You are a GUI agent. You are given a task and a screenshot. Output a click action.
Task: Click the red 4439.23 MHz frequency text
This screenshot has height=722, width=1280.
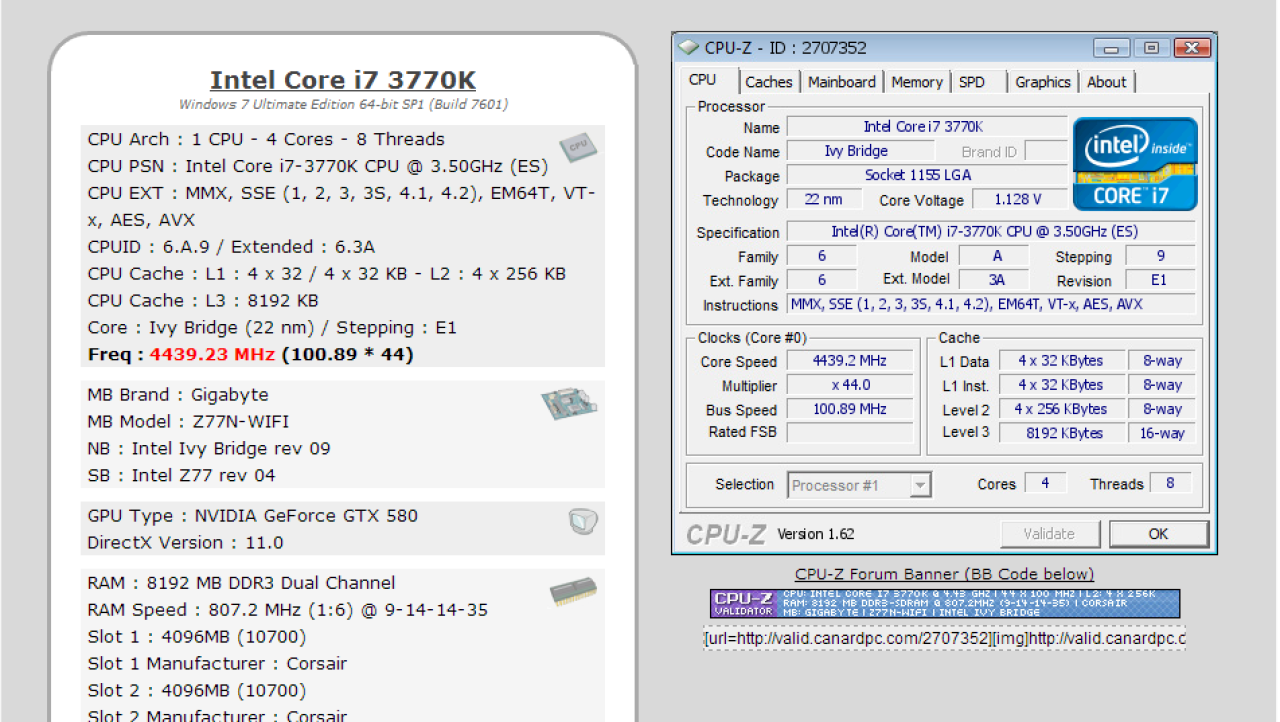point(213,354)
